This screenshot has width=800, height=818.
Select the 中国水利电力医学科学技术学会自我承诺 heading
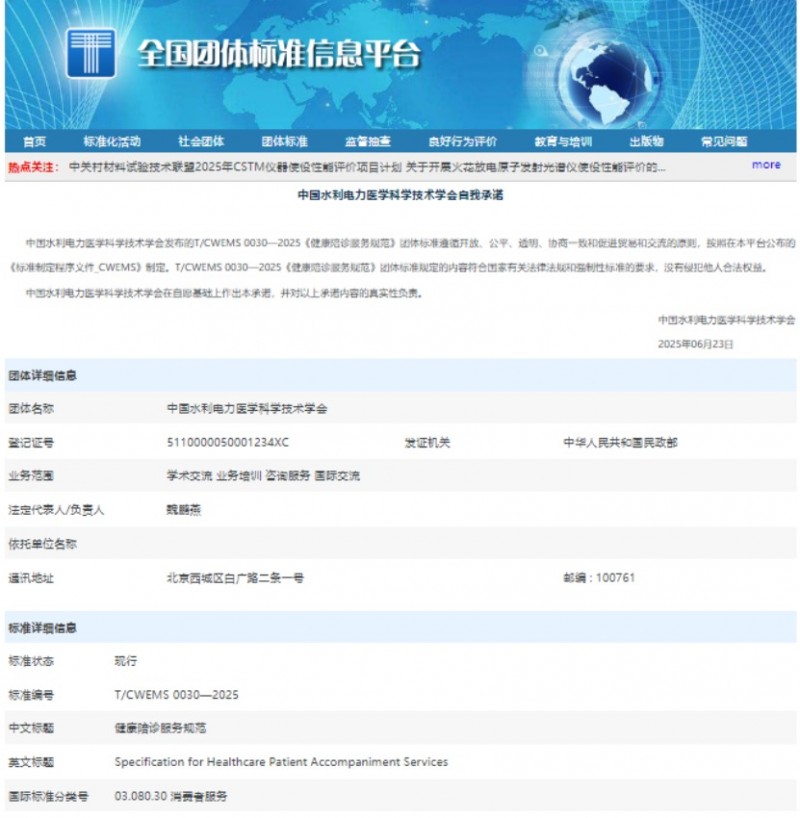[x=400, y=195]
